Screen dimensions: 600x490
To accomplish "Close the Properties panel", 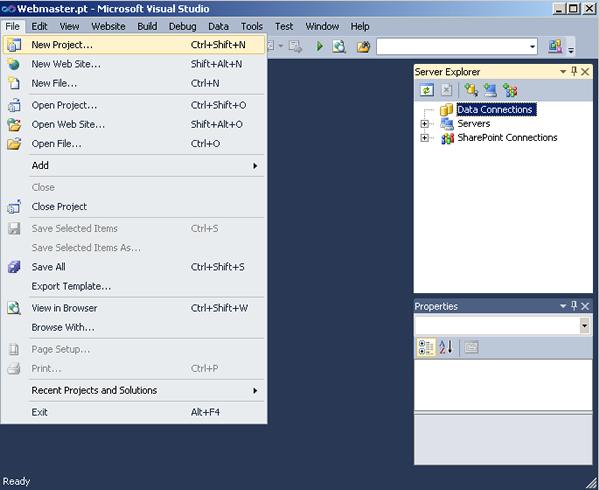I will click(585, 306).
